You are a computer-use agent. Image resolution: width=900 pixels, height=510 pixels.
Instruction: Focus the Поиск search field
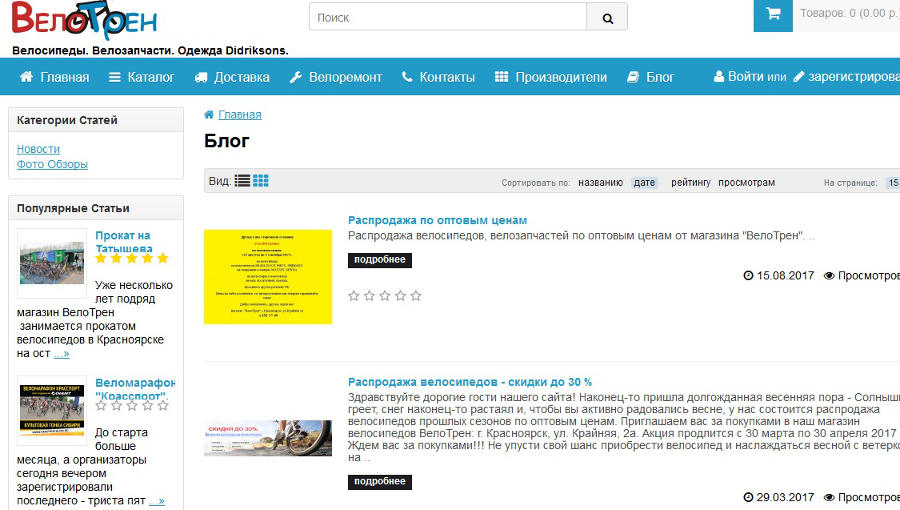447,17
